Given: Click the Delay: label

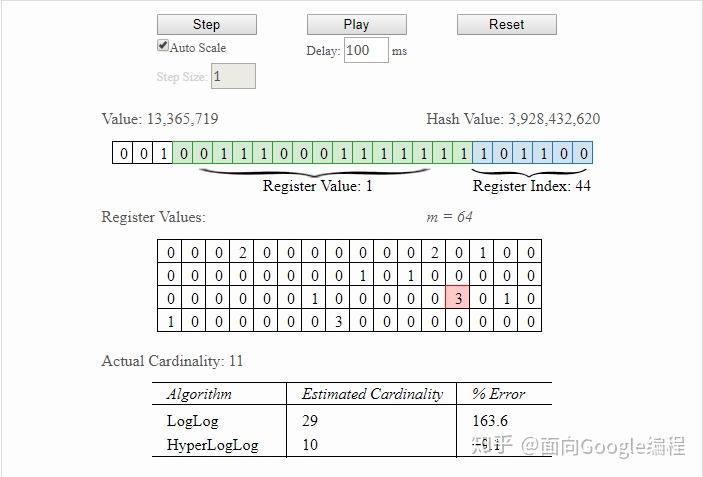Looking at the screenshot, I should click(x=323, y=51).
